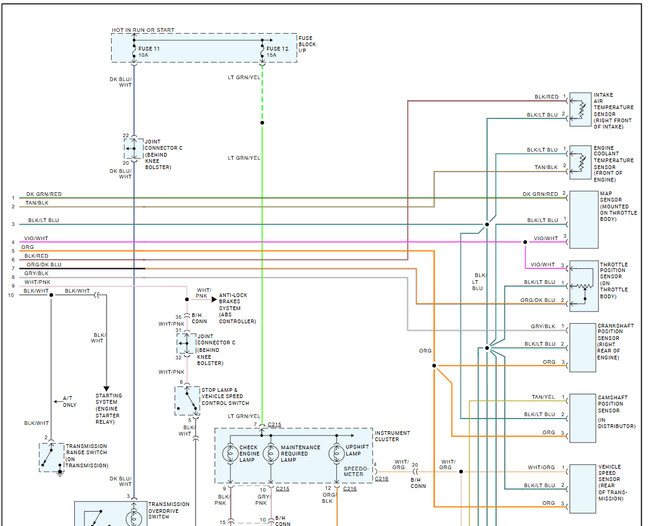Click the Engine Coolant Temperature Sensor symbol box
This screenshot has height=526, width=650.
point(580,162)
